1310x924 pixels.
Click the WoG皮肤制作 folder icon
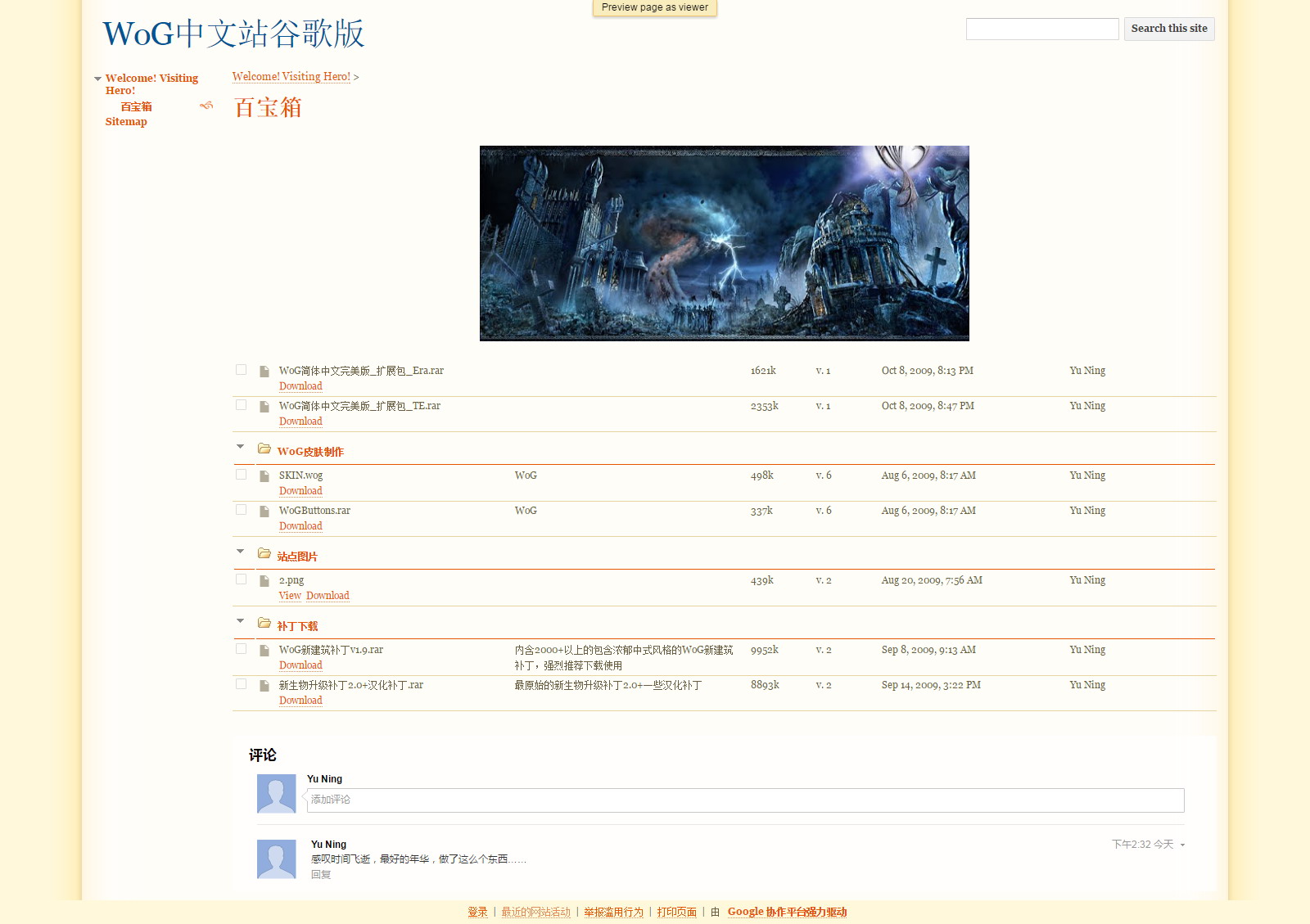coord(264,448)
